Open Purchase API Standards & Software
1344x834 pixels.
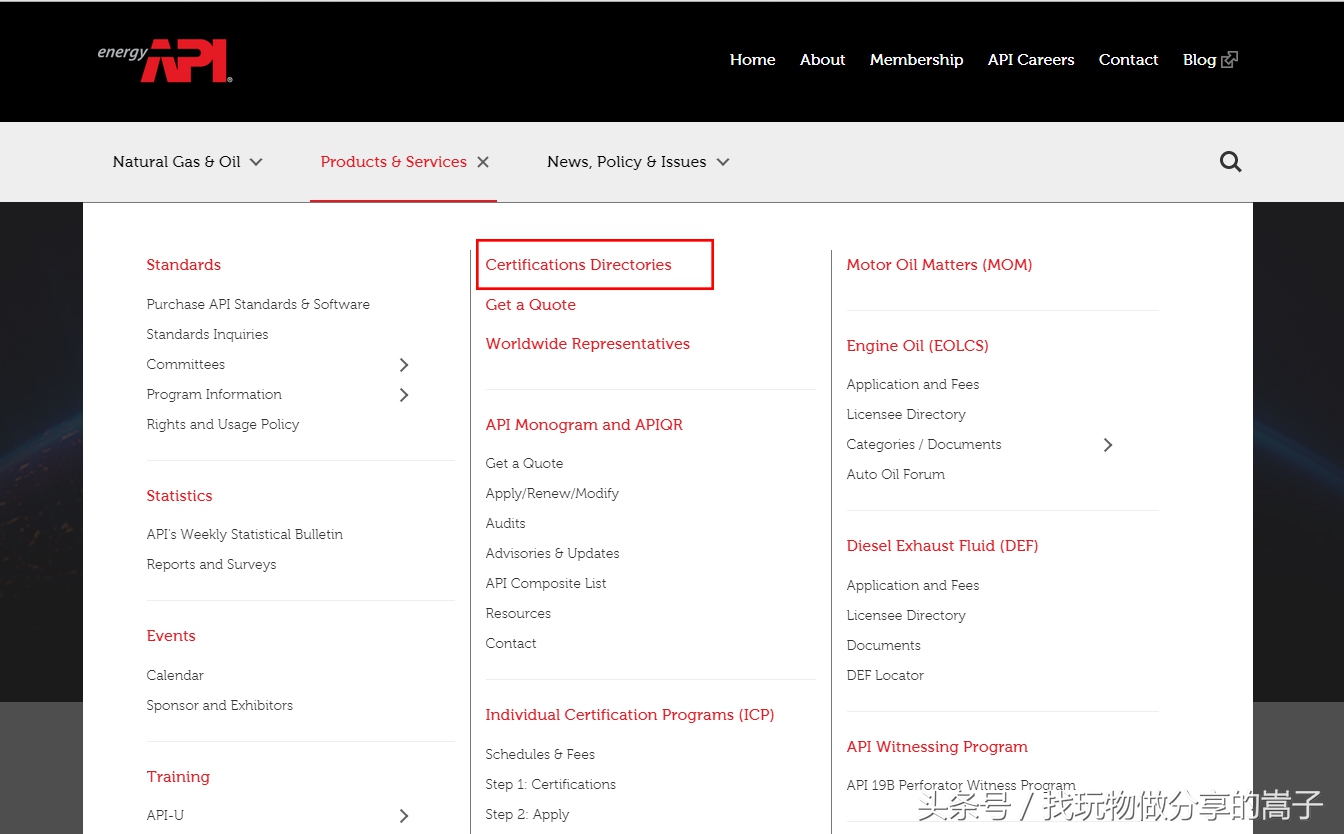coord(258,304)
